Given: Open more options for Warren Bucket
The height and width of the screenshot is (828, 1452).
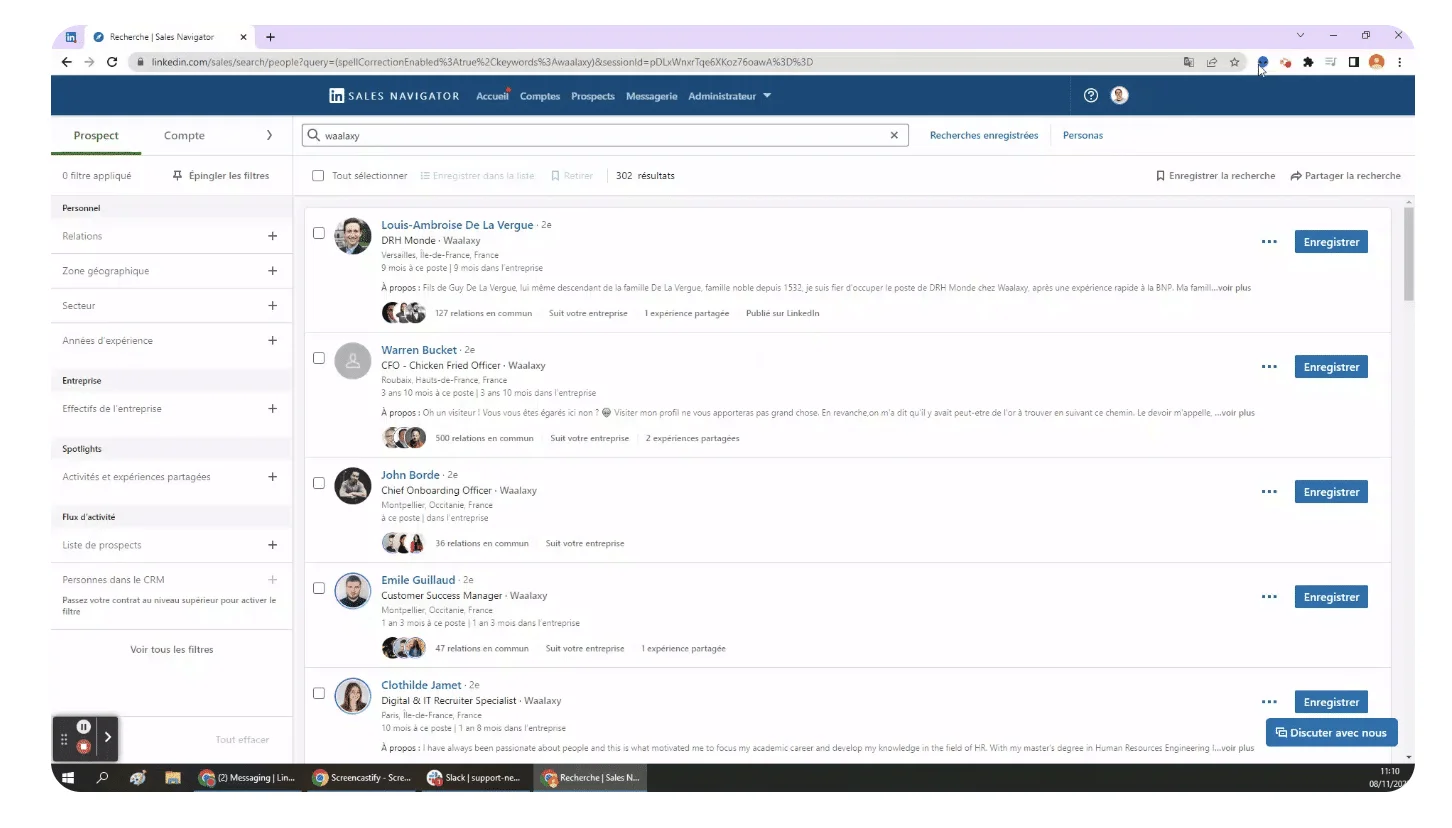Looking at the screenshot, I should pyautogui.click(x=1269, y=367).
